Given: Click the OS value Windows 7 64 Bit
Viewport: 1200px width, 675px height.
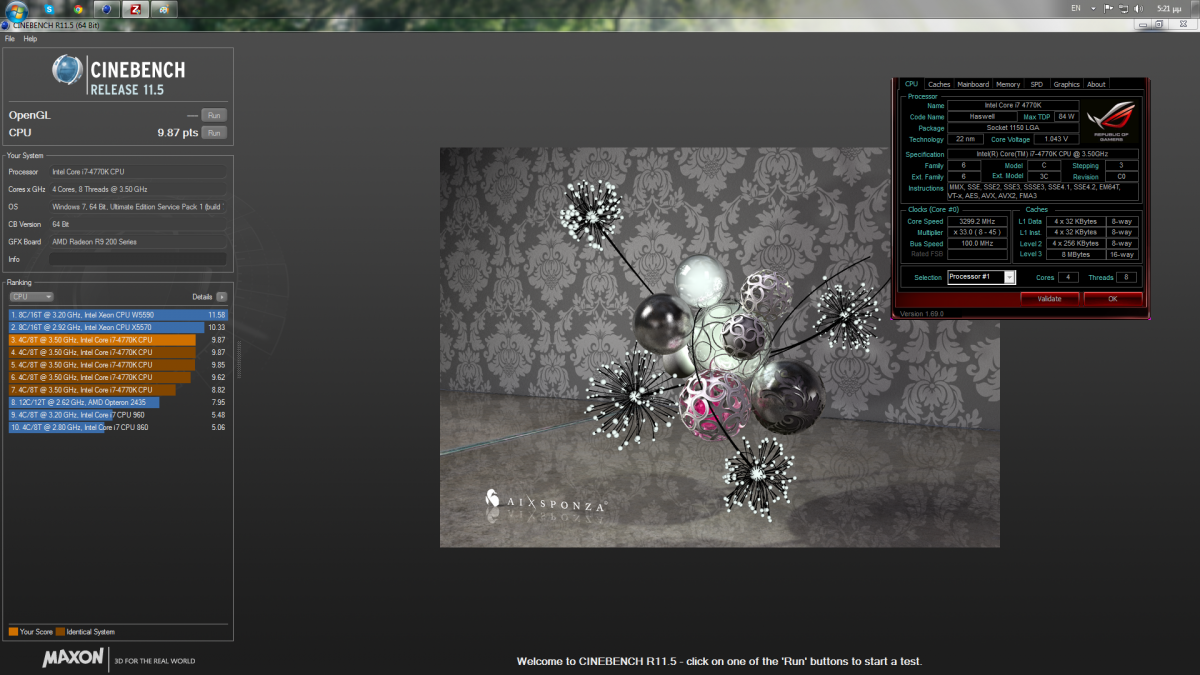Looking at the screenshot, I should (136, 207).
